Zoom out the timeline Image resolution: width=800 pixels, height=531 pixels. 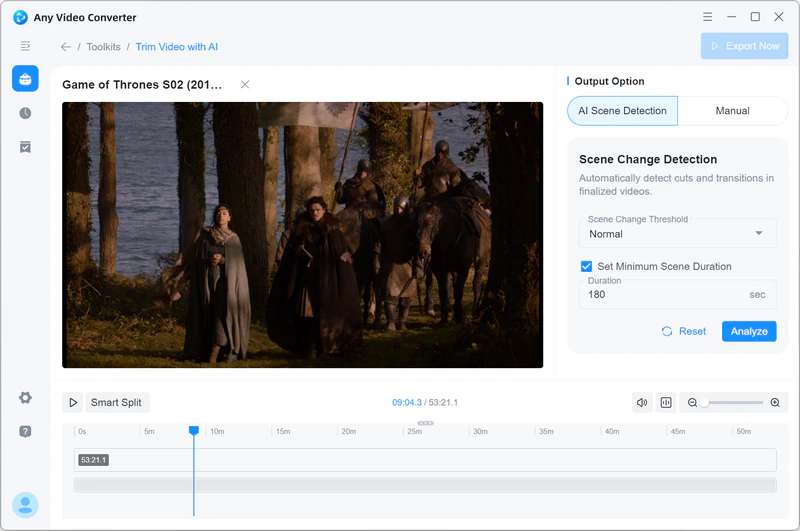pyautogui.click(x=692, y=402)
